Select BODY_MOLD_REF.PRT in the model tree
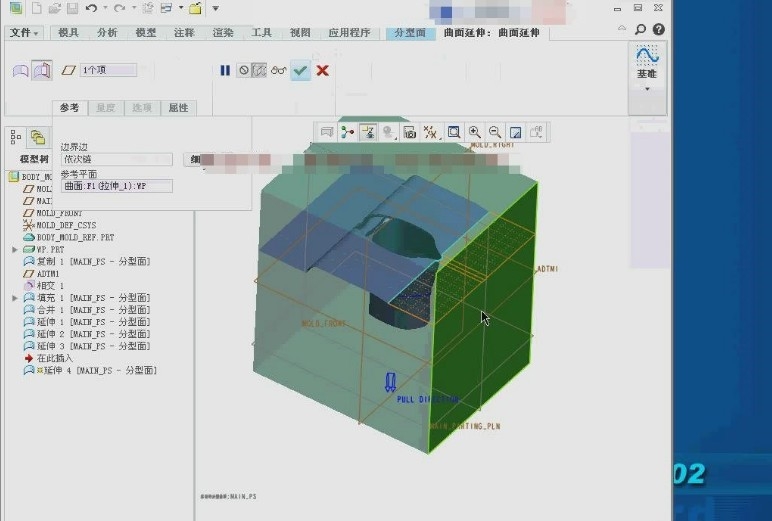Viewport: 772px width, 521px height. click(68, 237)
